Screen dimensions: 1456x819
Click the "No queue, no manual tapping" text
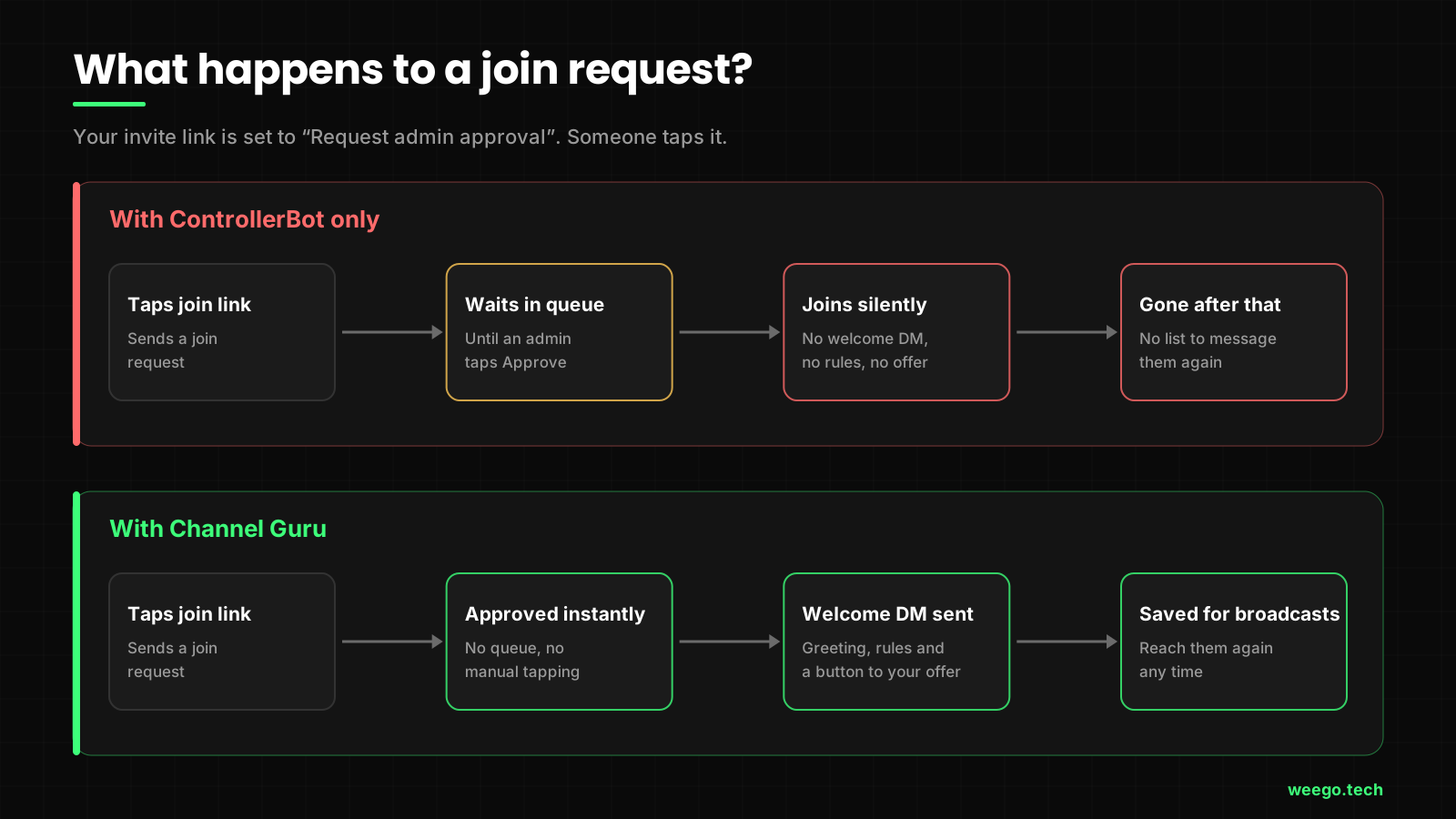pos(522,660)
